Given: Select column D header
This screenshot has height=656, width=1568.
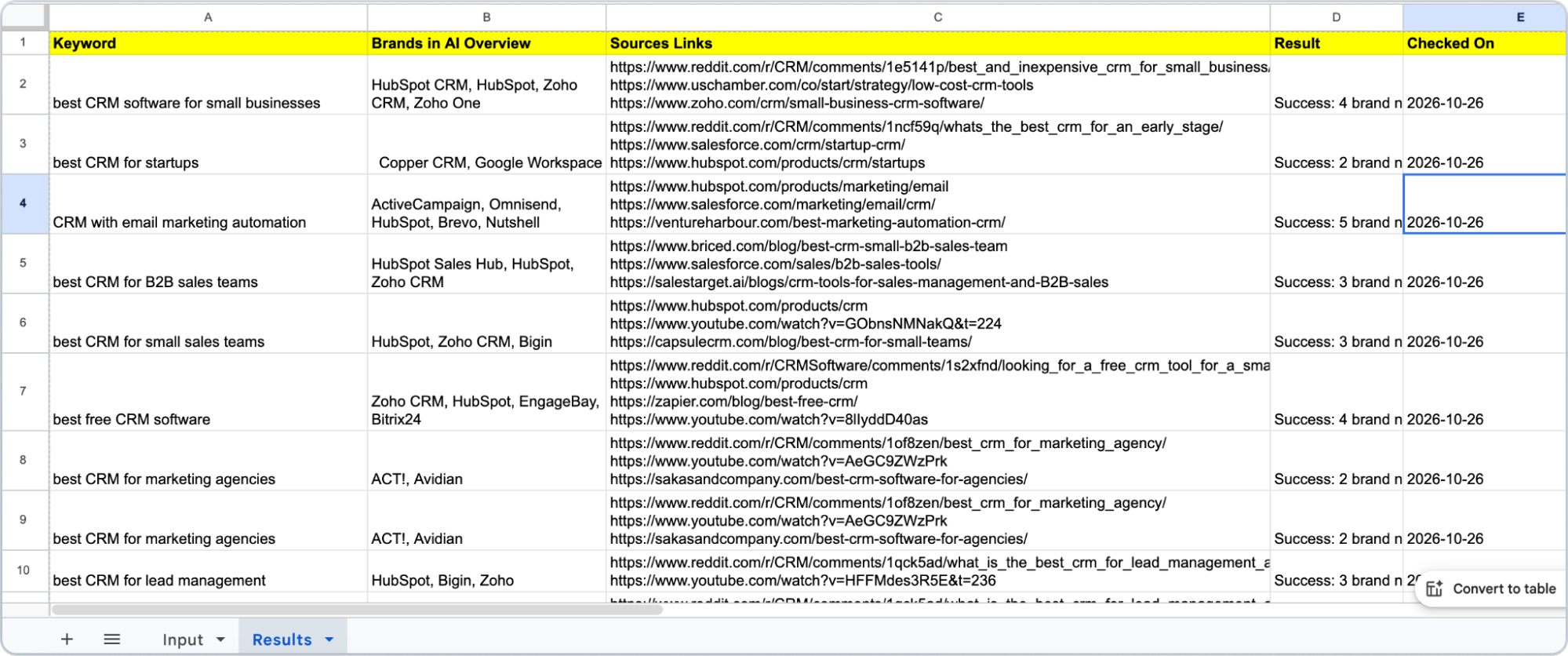Looking at the screenshot, I should pos(1336,17).
